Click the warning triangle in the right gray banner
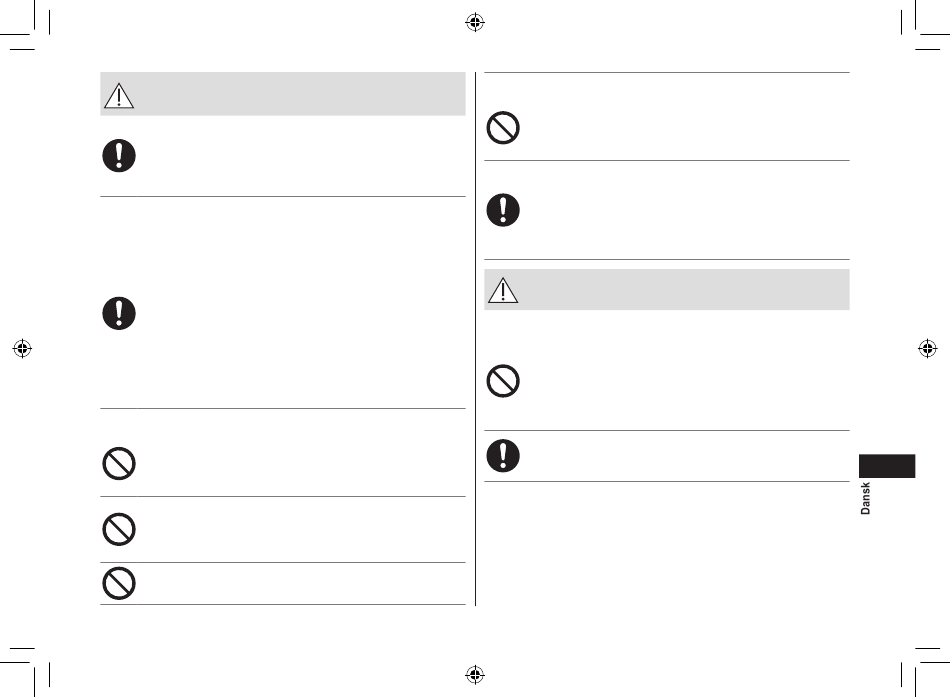The width and height of the screenshot is (950, 697). [503, 290]
